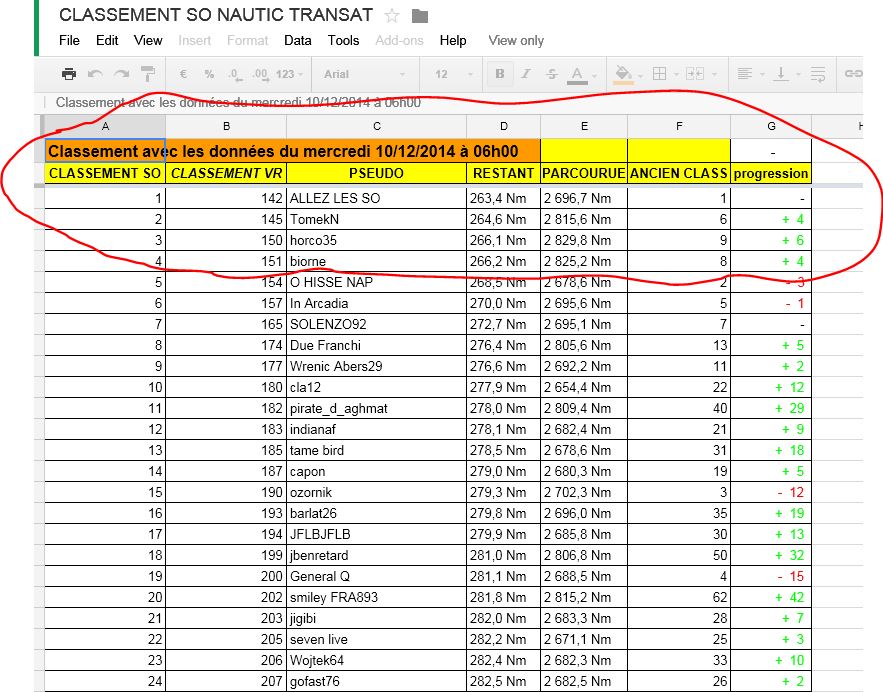883x692 pixels.
Task: Click the paint format roller icon
Action: (147, 74)
